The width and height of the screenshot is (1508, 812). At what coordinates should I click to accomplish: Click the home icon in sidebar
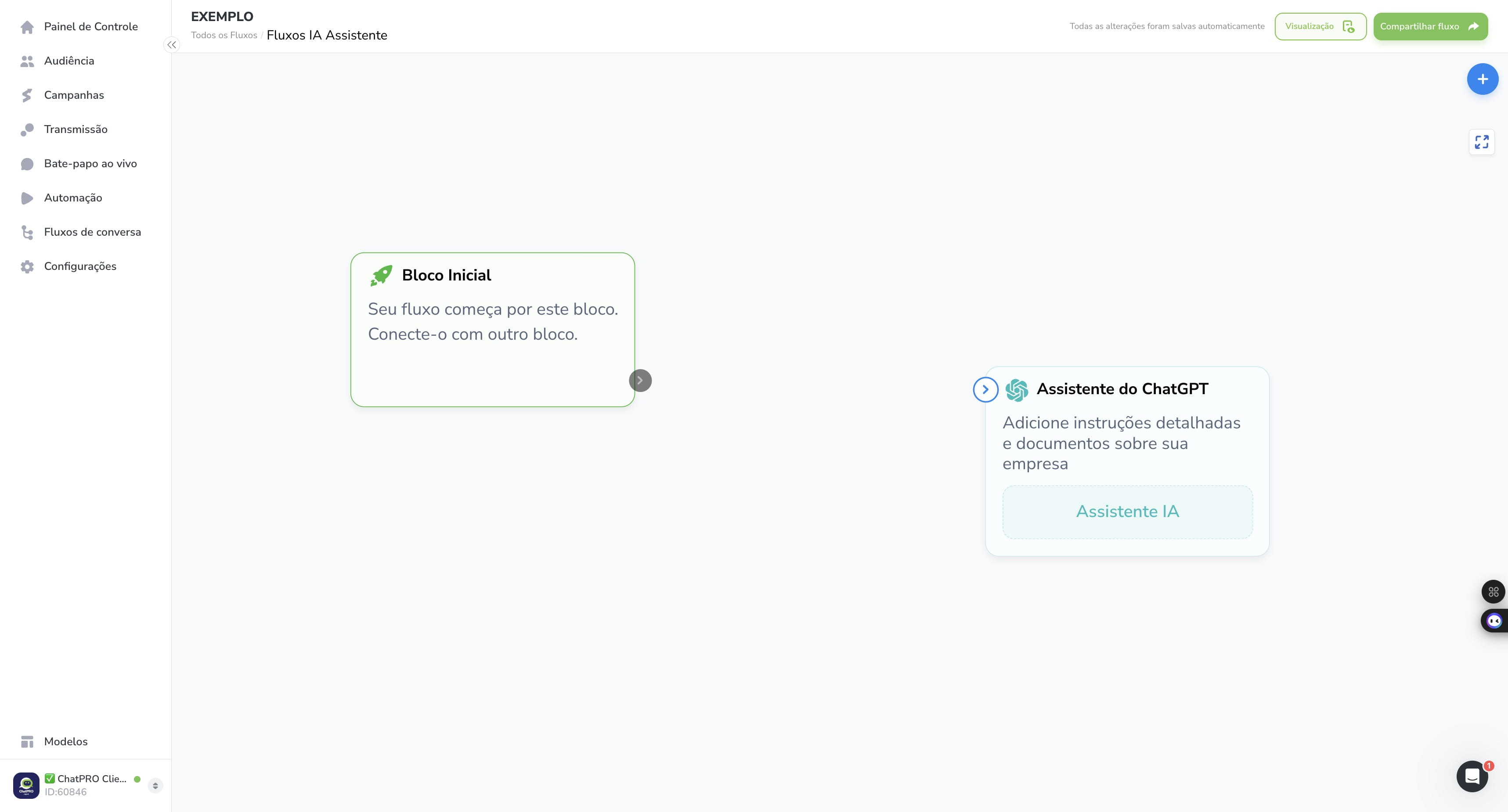[x=27, y=27]
